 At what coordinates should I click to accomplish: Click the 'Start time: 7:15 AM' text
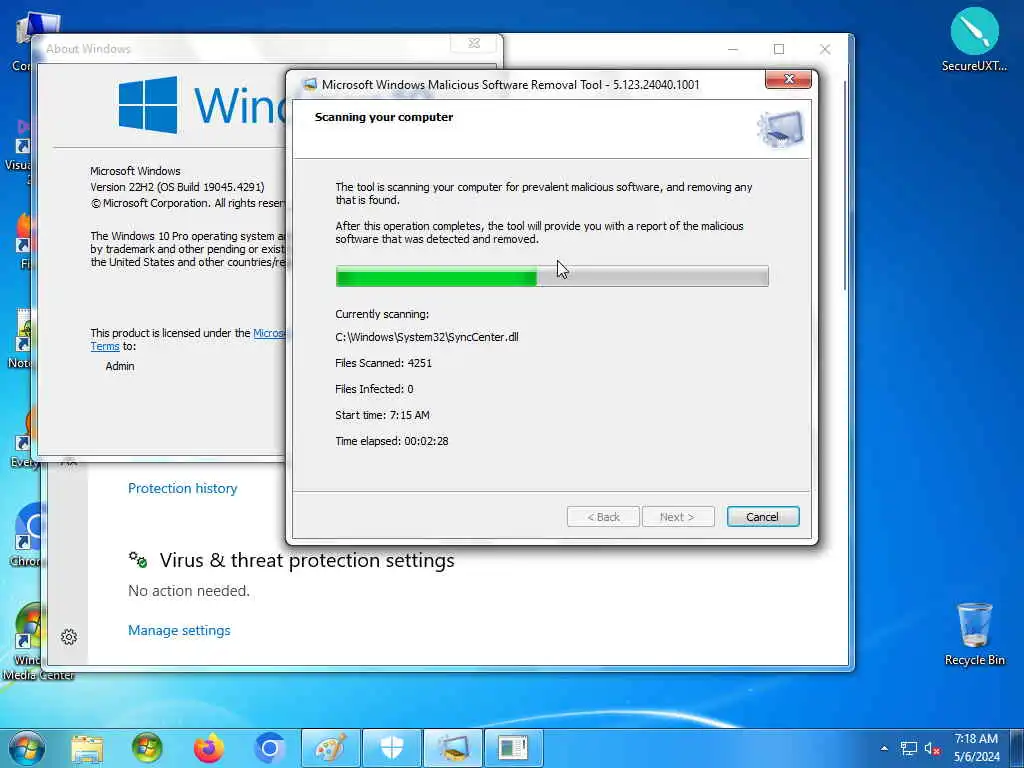click(x=382, y=415)
